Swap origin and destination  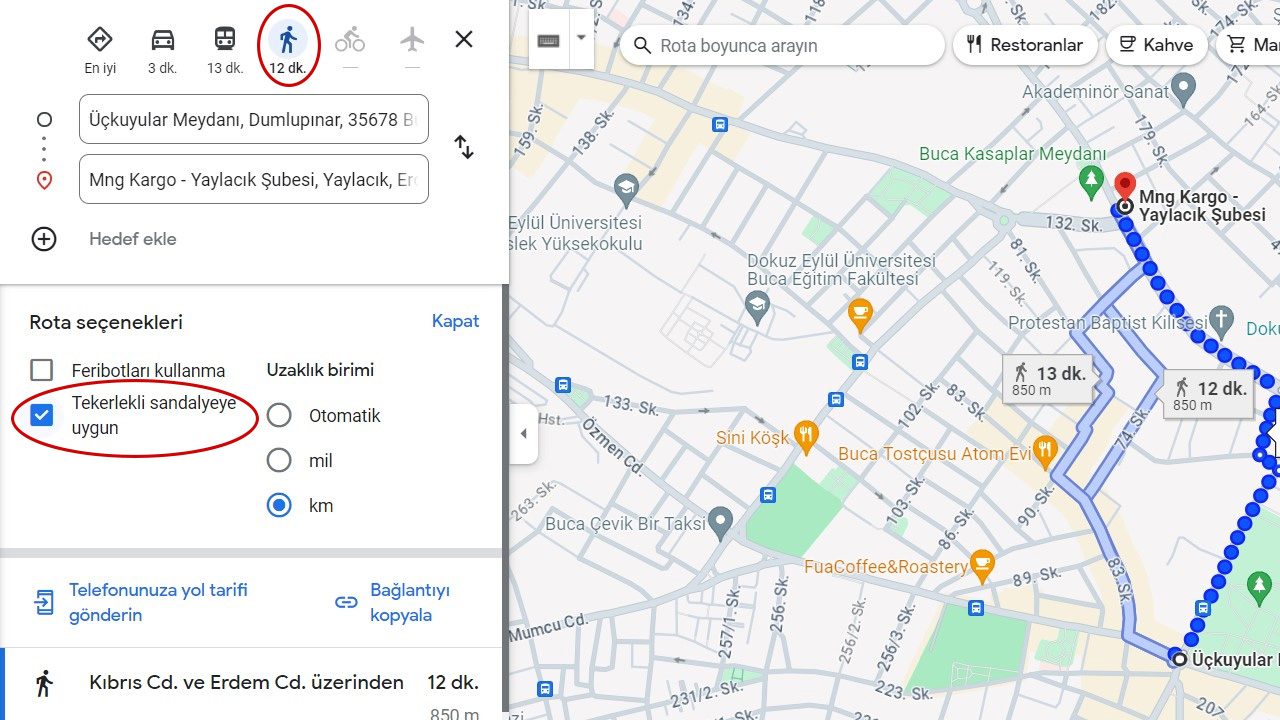click(x=464, y=147)
